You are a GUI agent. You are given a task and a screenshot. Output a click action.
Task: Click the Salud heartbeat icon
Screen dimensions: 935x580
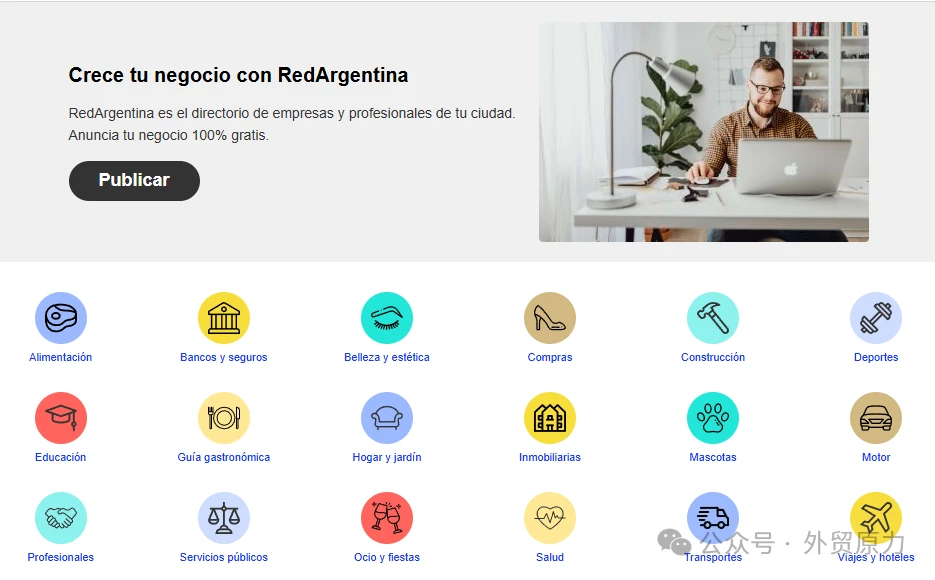pos(550,518)
